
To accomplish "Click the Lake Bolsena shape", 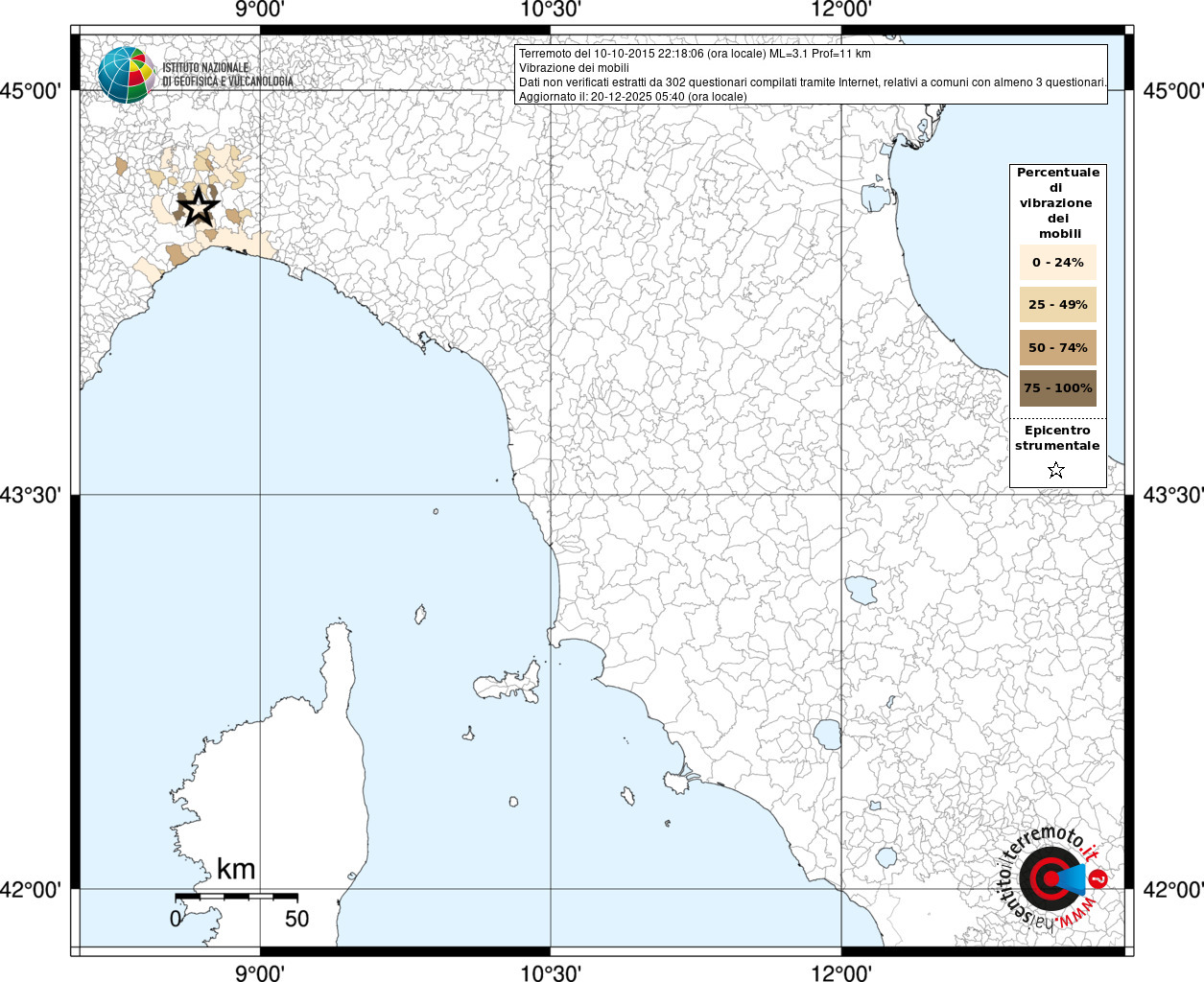I will [827, 736].
